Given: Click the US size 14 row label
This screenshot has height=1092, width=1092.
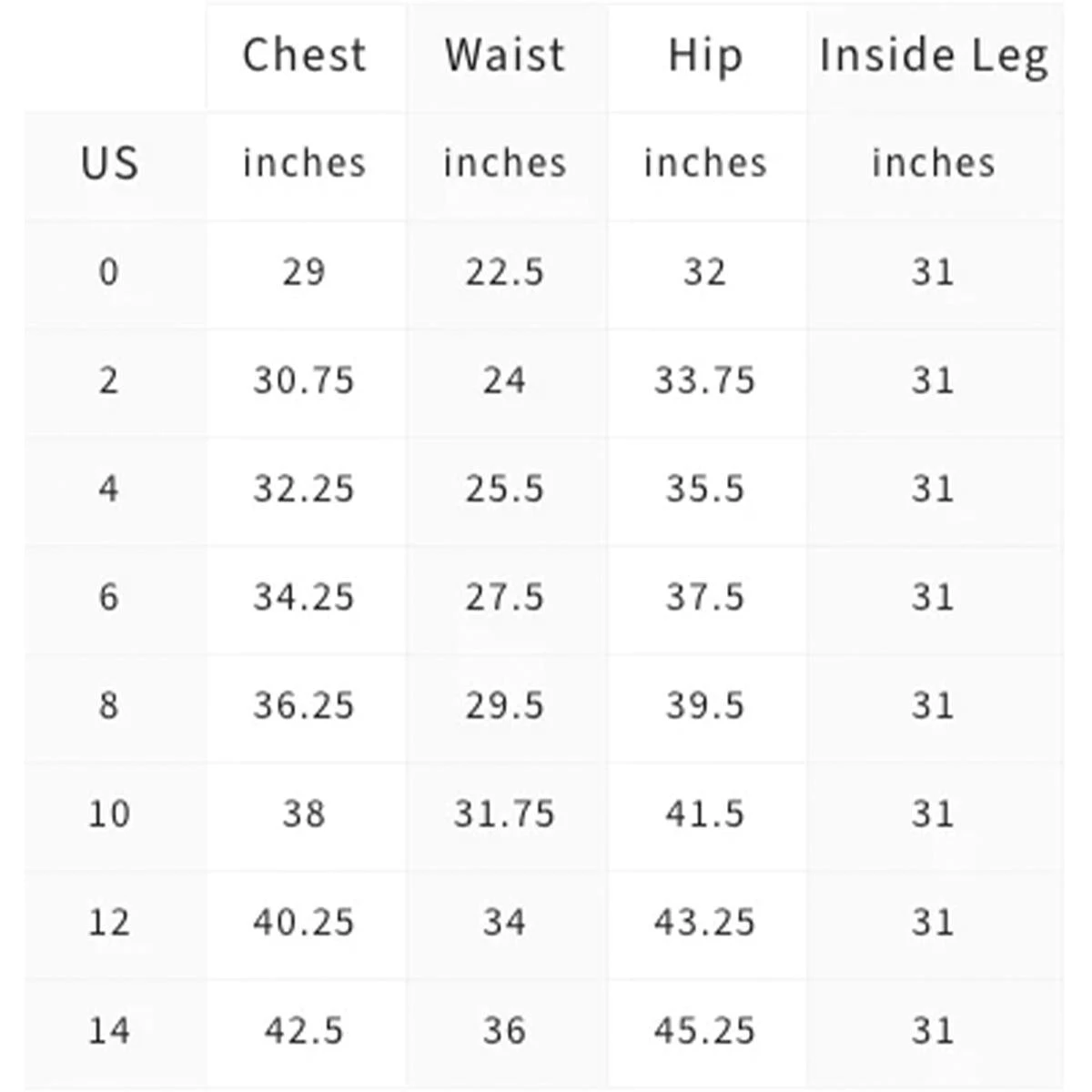Looking at the screenshot, I should pos(109,1030).
